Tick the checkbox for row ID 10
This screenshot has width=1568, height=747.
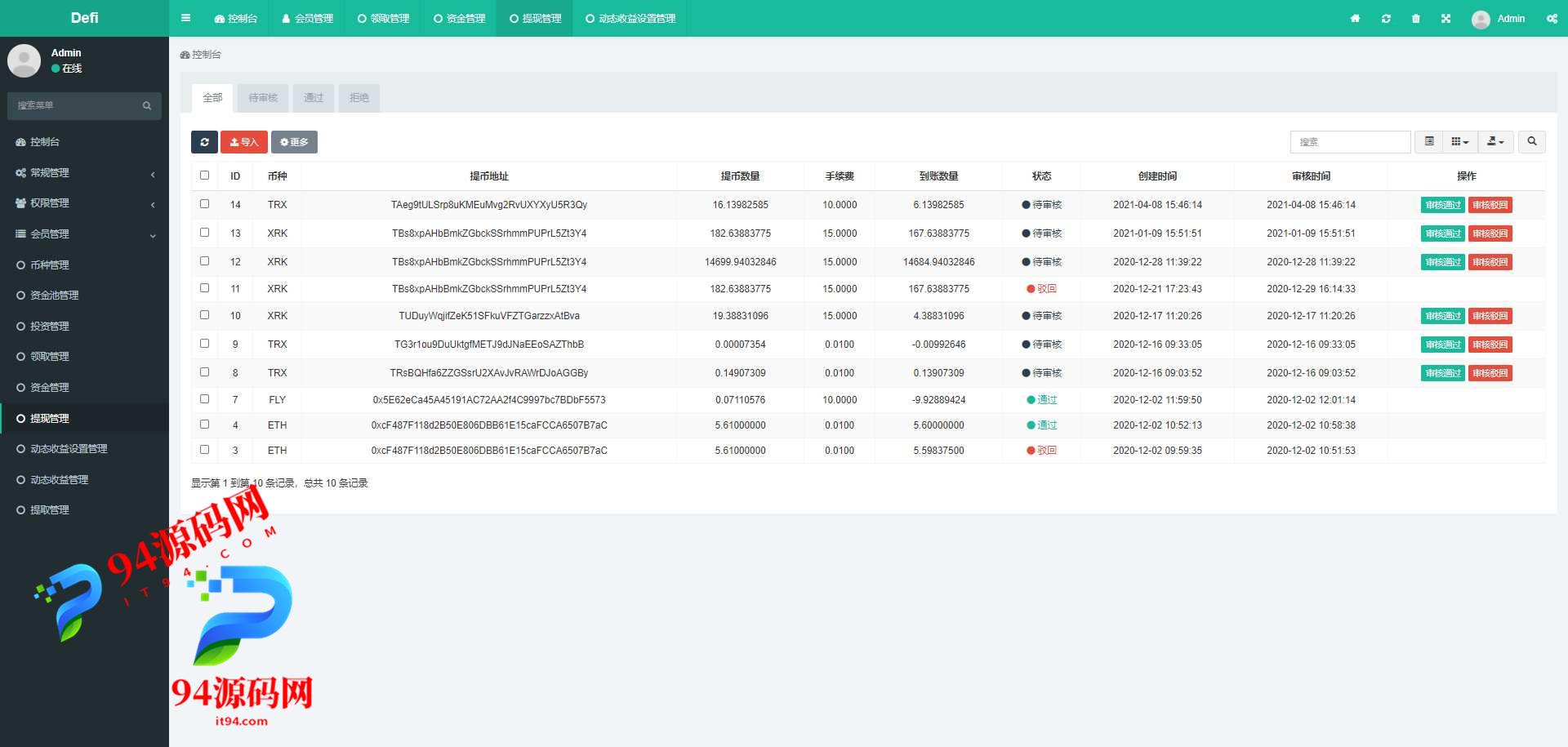[204, 315]
